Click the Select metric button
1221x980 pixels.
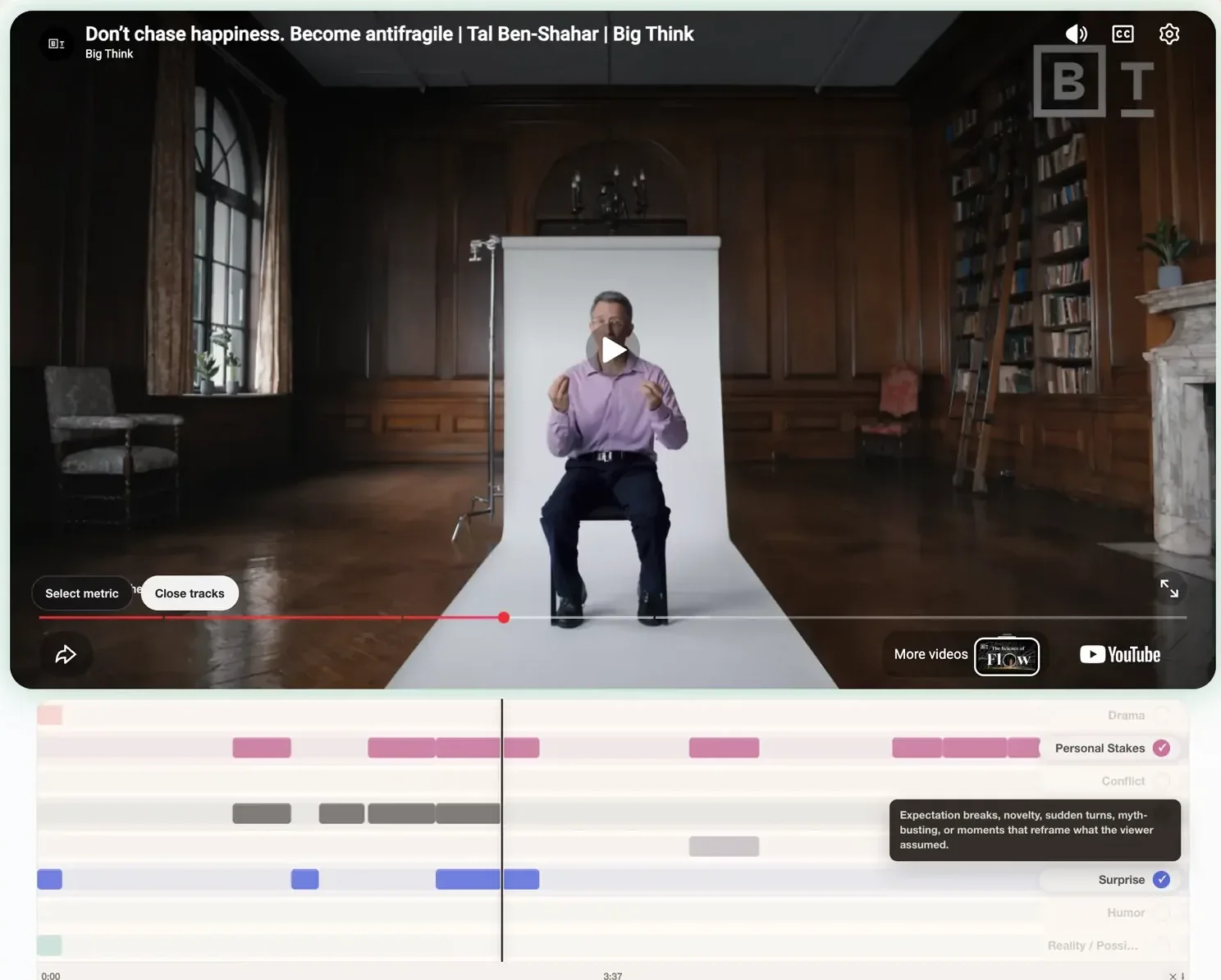[82, 593]
